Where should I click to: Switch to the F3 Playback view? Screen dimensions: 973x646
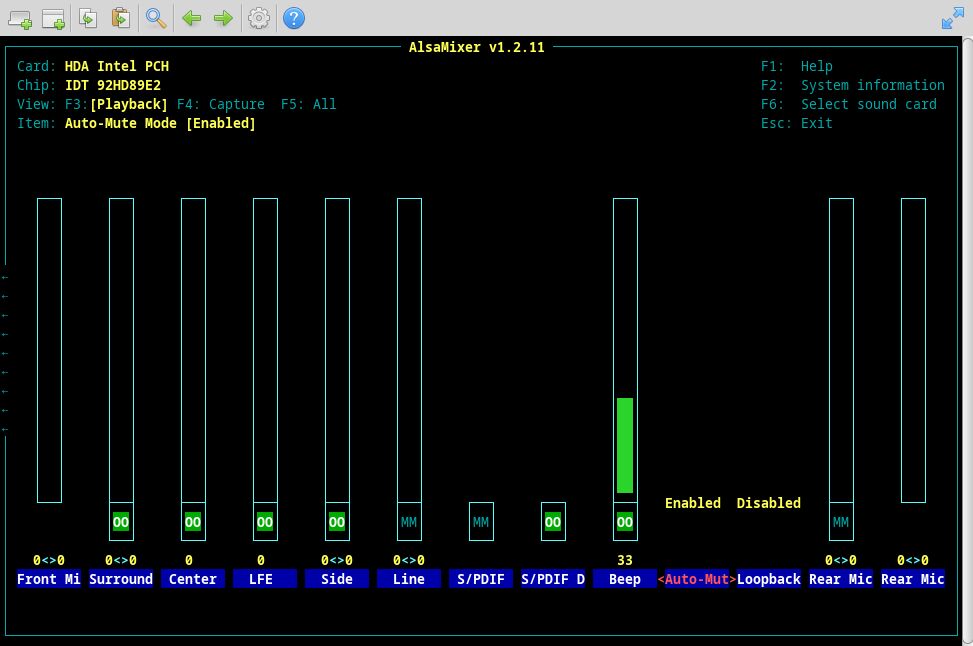coord(116,104)
